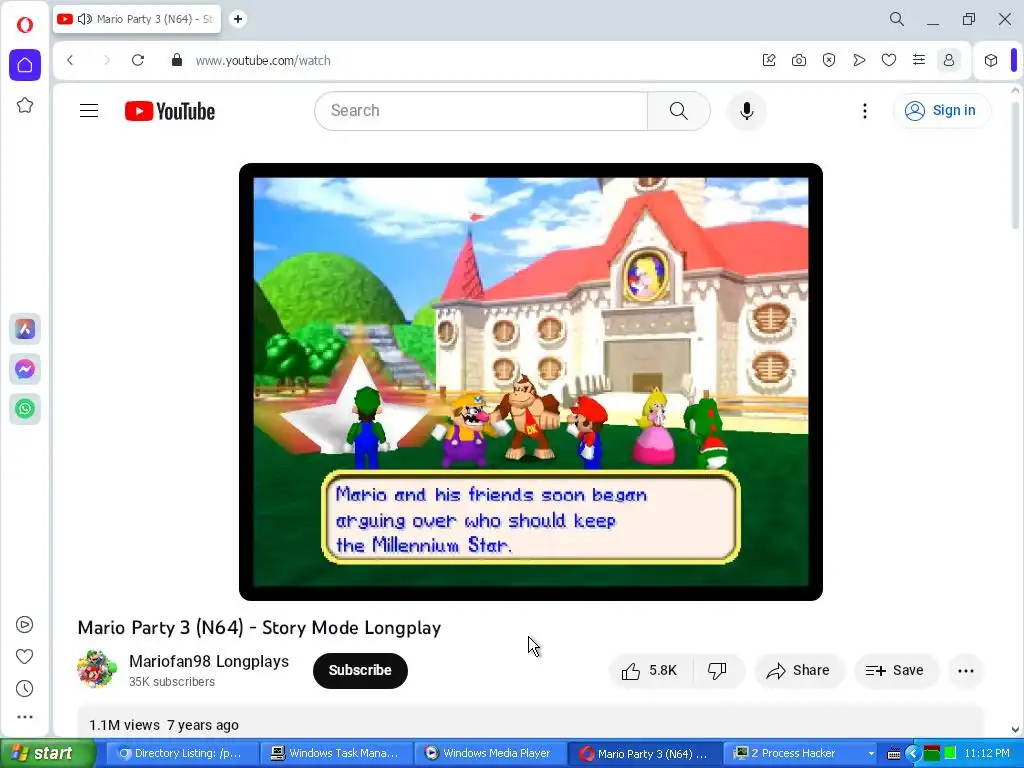Open the Player icon in sidebar

point(24,625)
